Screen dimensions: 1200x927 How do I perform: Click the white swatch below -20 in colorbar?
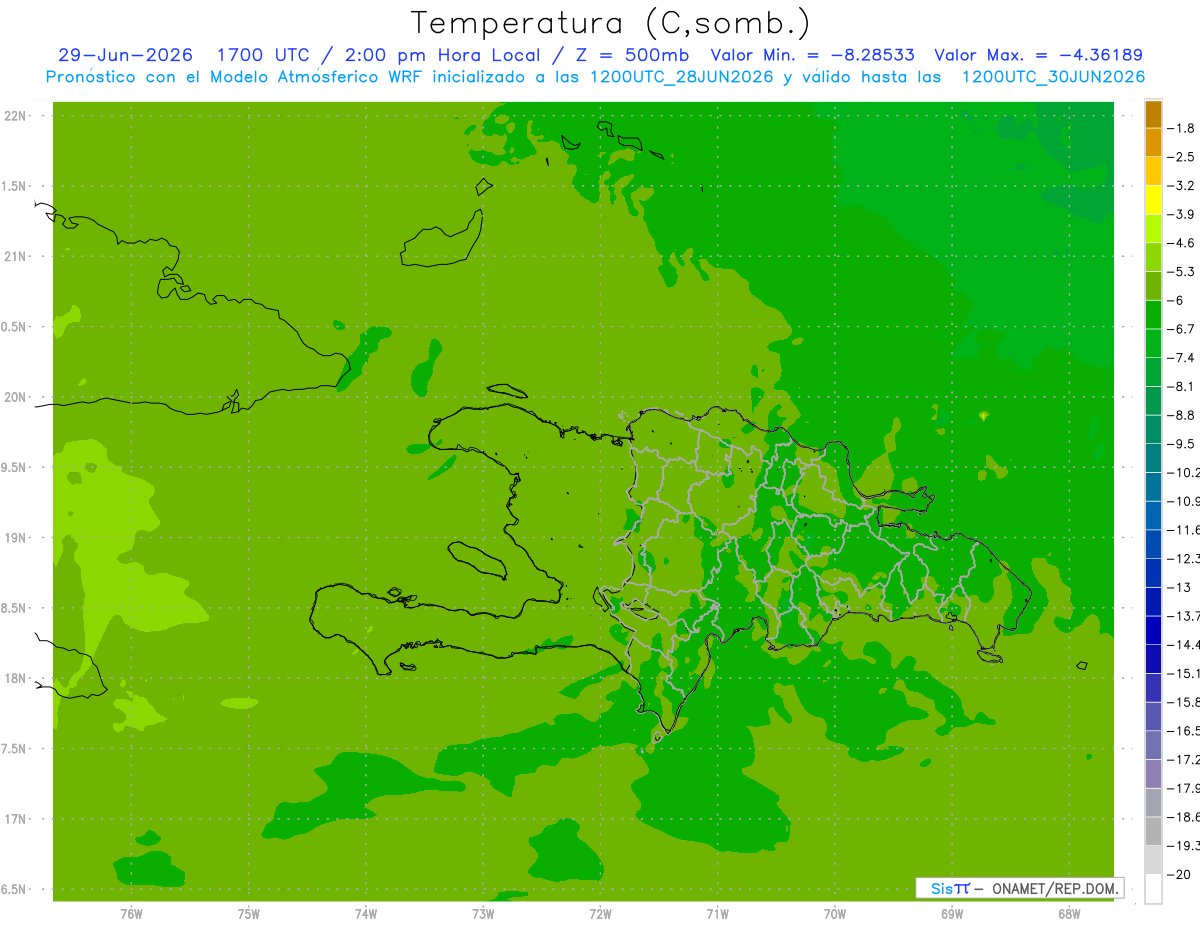(1153, 889)
